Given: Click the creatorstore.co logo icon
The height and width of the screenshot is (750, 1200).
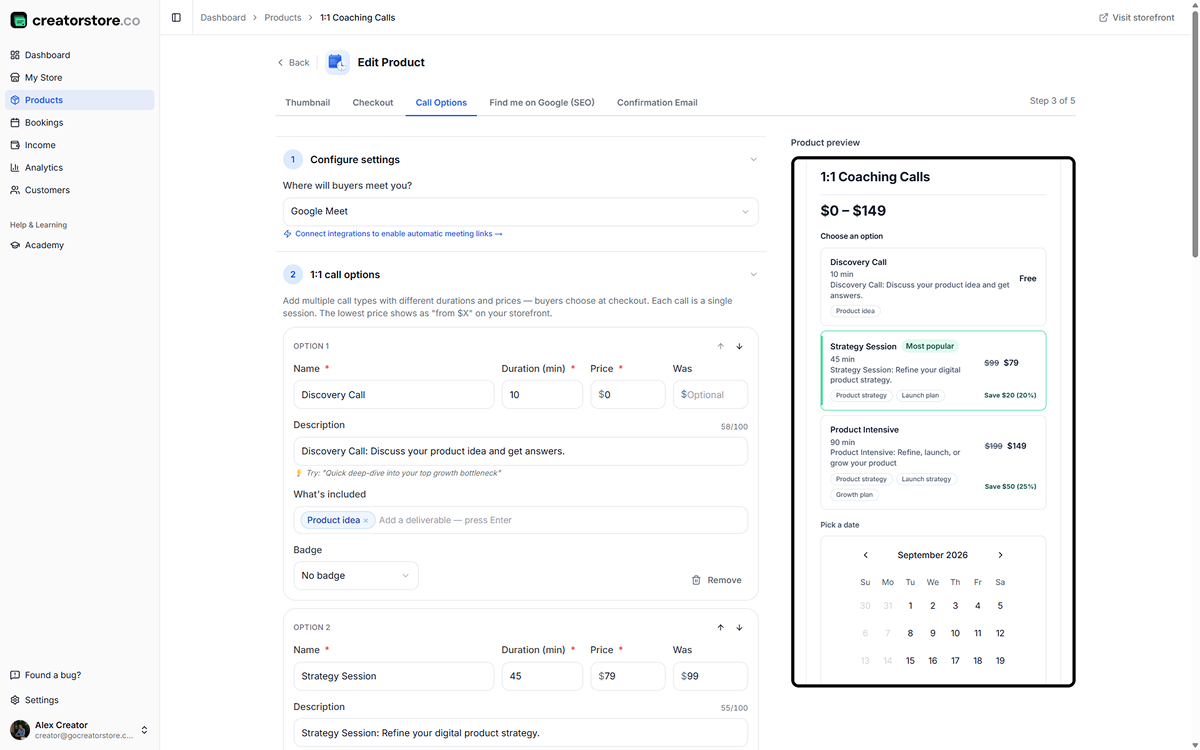Looking at the screenshot, I should (19, 20).
